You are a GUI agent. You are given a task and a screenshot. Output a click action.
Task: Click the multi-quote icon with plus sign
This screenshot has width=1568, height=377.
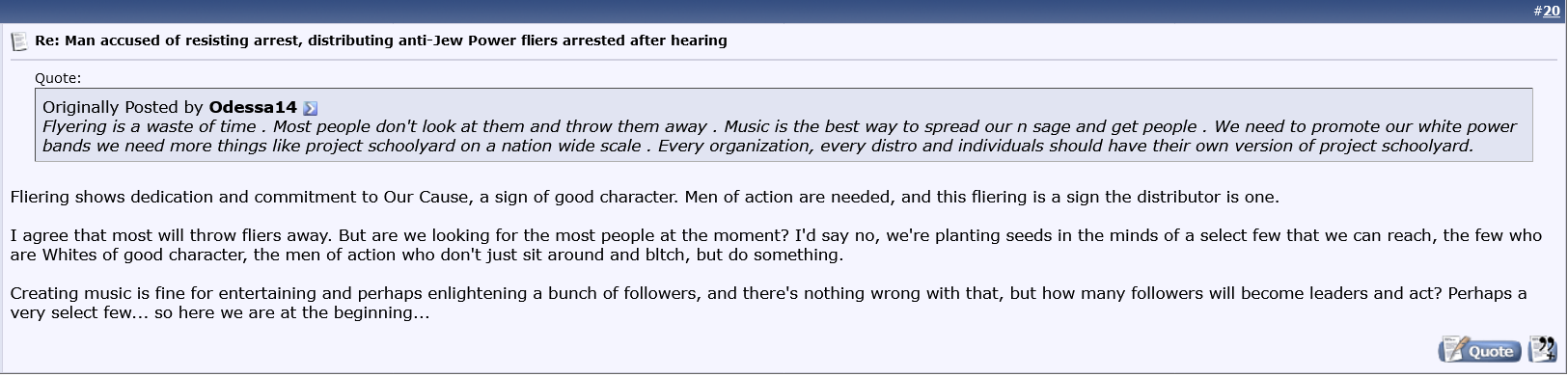(1543, 349)
